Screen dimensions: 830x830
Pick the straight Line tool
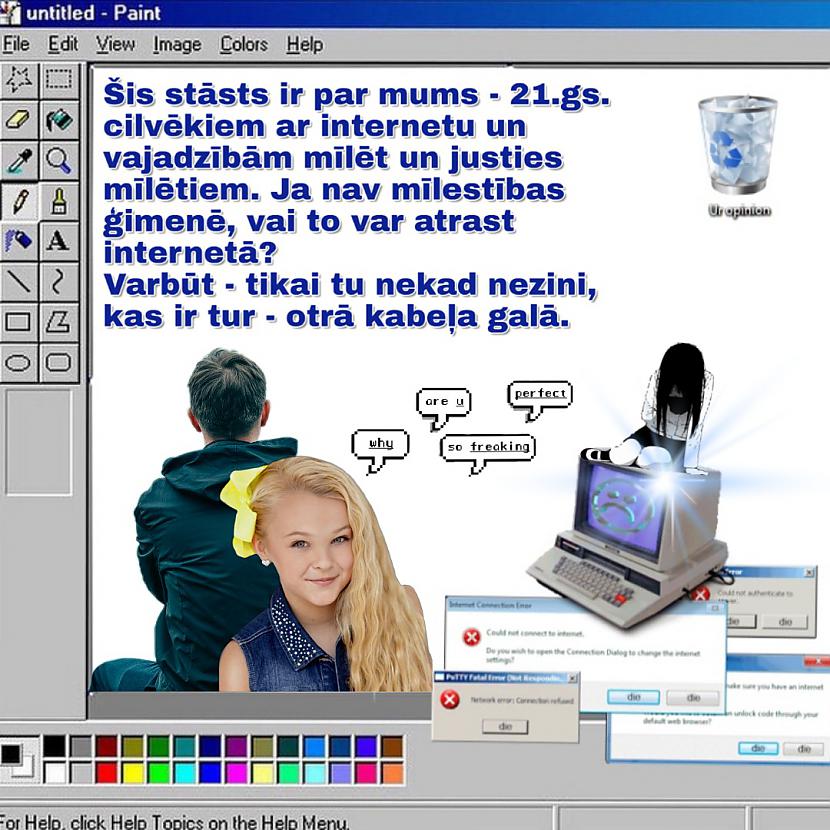point(19,282)
